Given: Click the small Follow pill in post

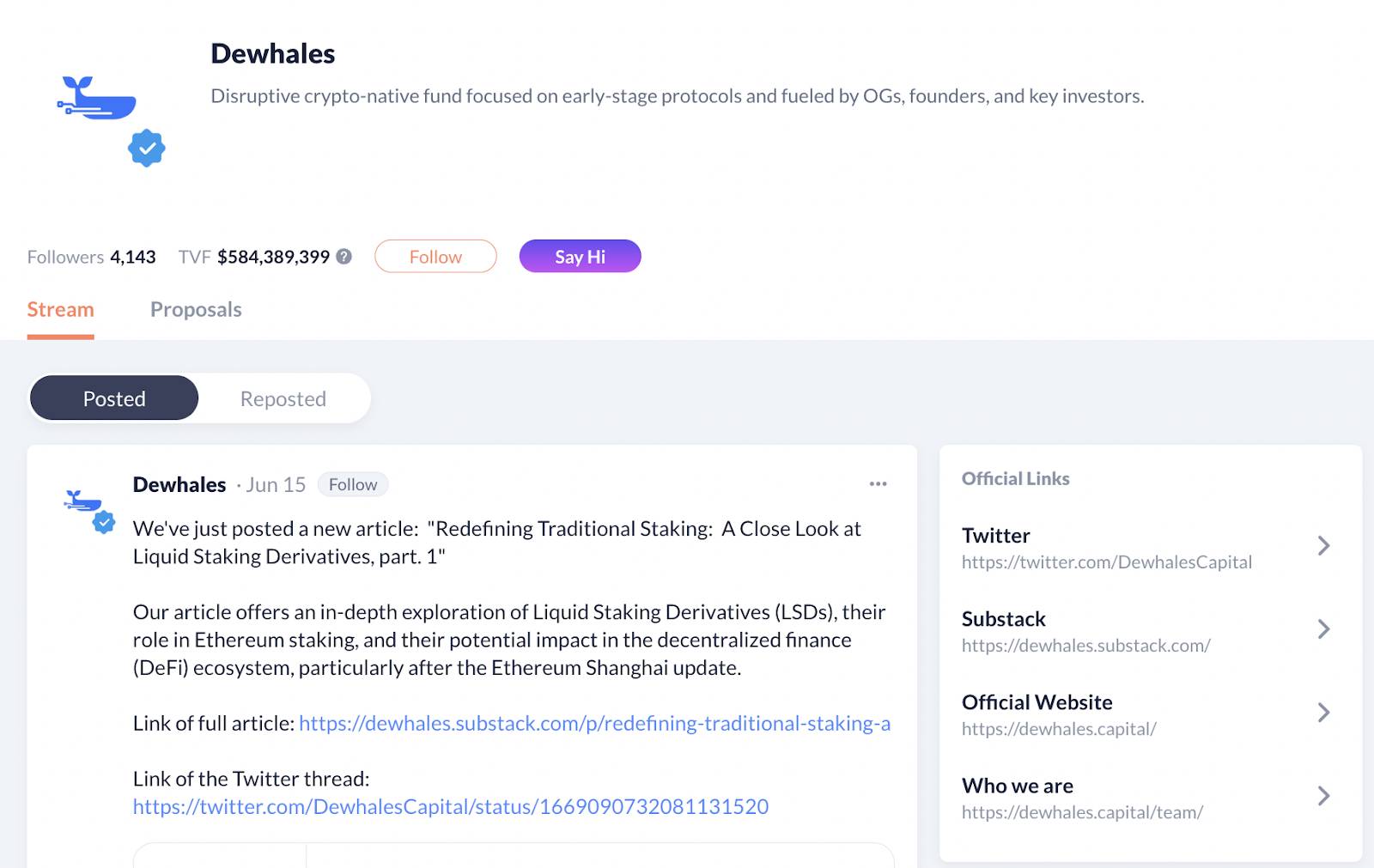Looking at the screenshot, I should [353, 484].
